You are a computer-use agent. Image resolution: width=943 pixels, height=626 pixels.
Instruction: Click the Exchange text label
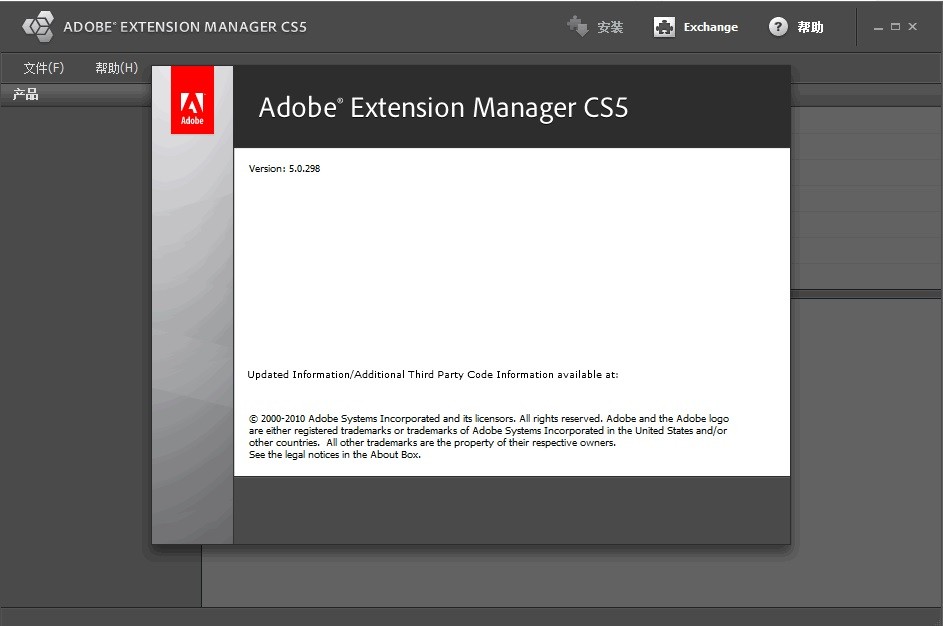[x=710, y=27]
